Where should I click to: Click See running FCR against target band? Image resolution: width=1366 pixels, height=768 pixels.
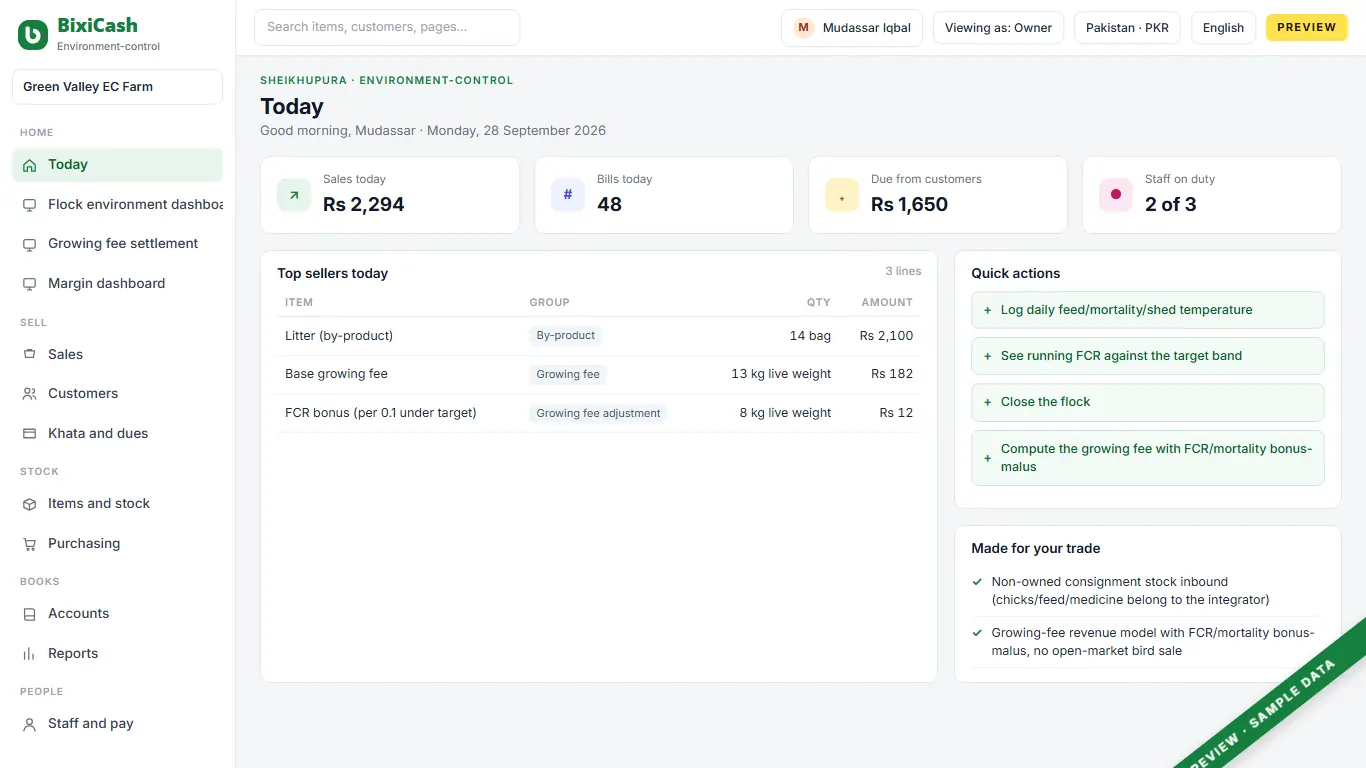point(1148,356)
